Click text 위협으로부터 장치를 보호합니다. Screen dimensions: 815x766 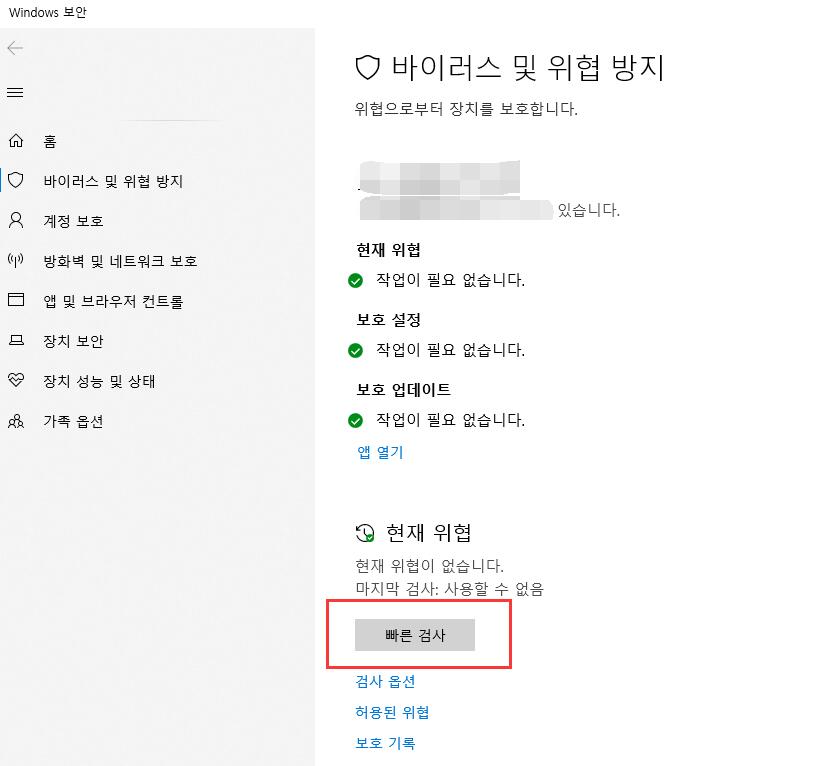tap(466, 109)
